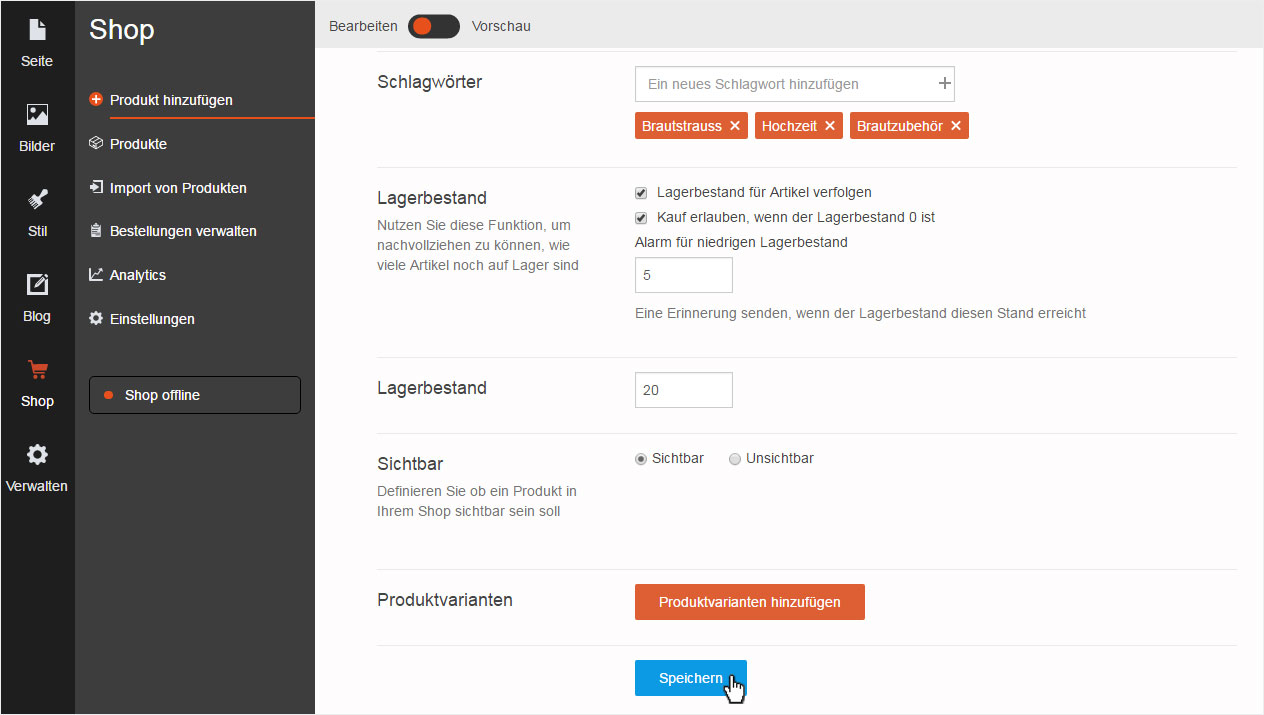The image size is (1264, 715).
Task: Open Produkt hinzufügen menu item
Action: [x=171, y=100]
